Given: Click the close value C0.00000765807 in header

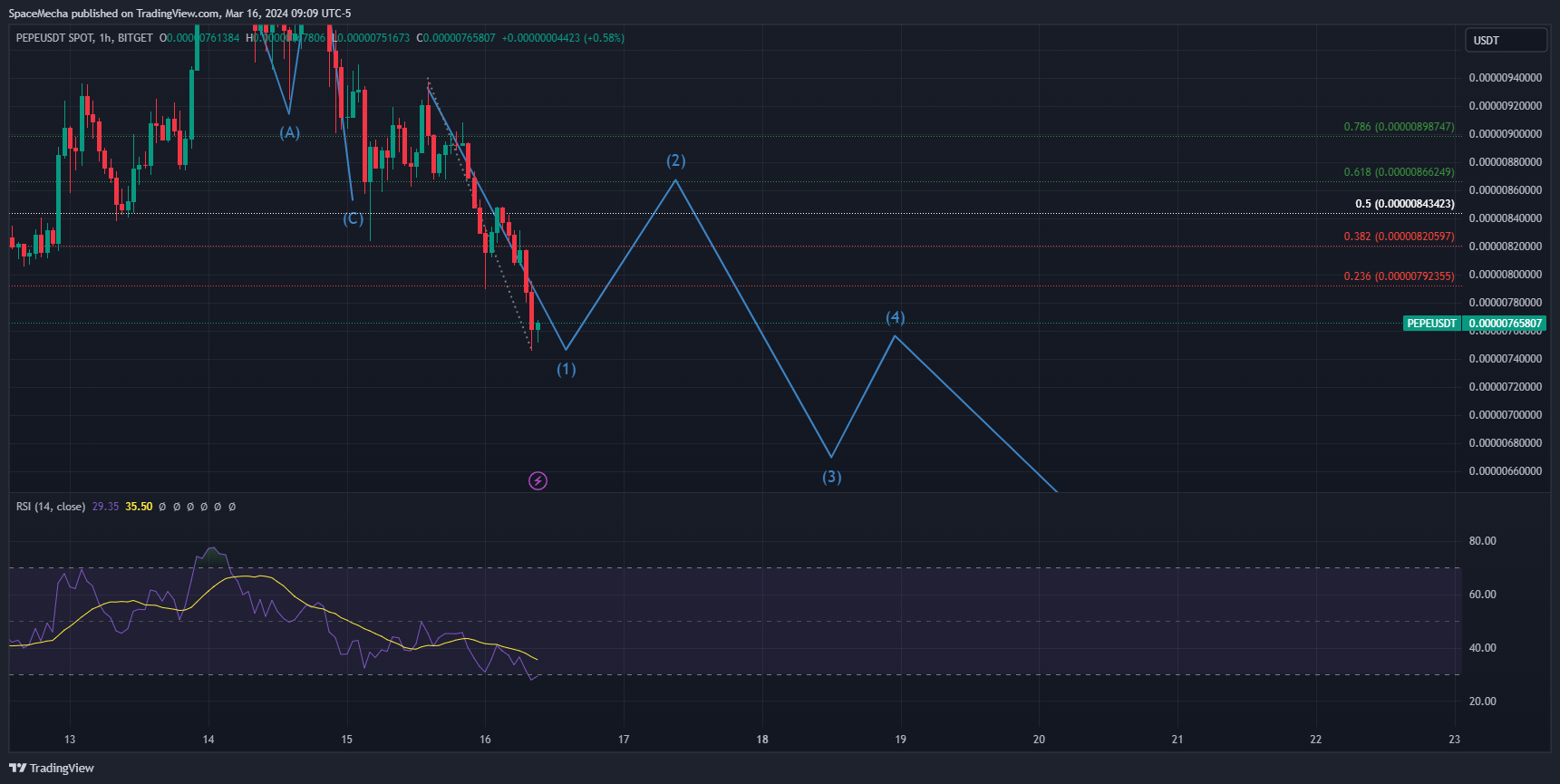Looking at the screenshot, I should click(x=456, y=38).
